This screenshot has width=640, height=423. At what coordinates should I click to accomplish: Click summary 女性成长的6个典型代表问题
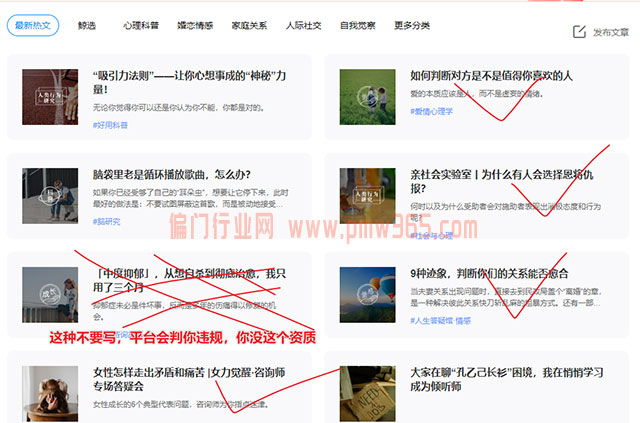point(181,404)
